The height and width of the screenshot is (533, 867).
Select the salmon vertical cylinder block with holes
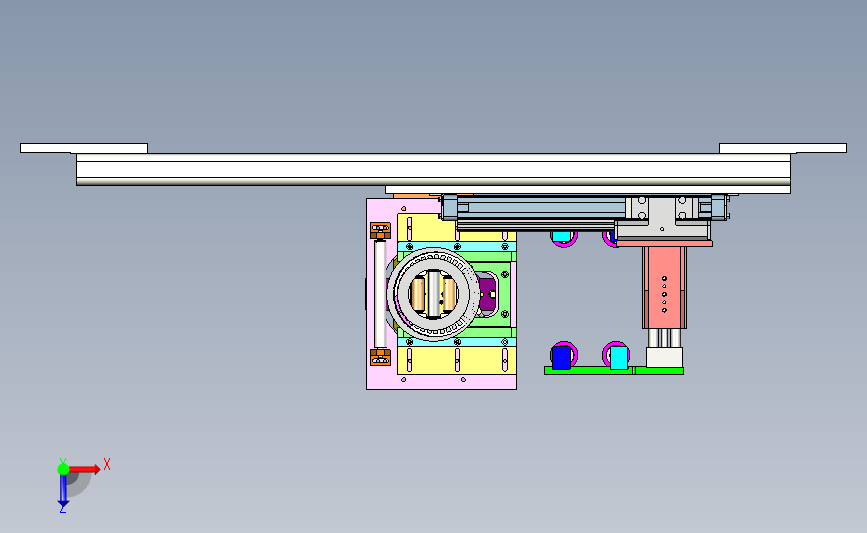pos(664,288)
